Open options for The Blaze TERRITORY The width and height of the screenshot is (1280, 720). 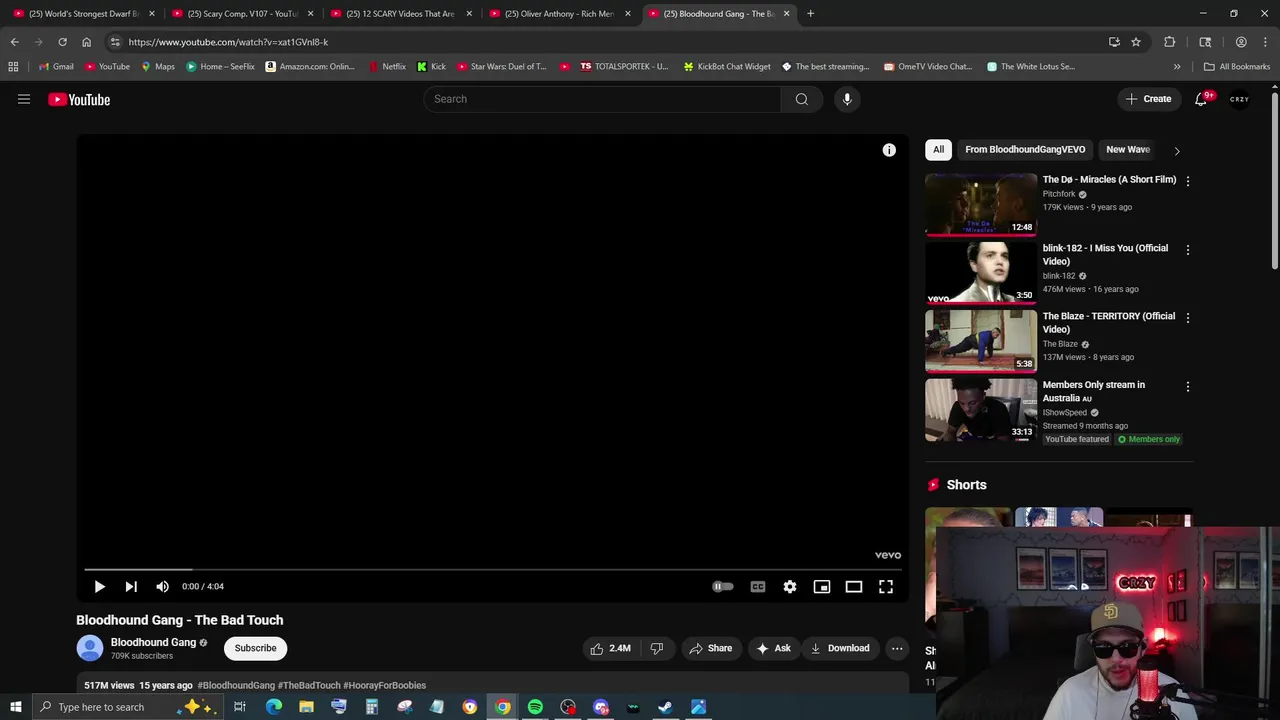click(x=1188, y=317)
